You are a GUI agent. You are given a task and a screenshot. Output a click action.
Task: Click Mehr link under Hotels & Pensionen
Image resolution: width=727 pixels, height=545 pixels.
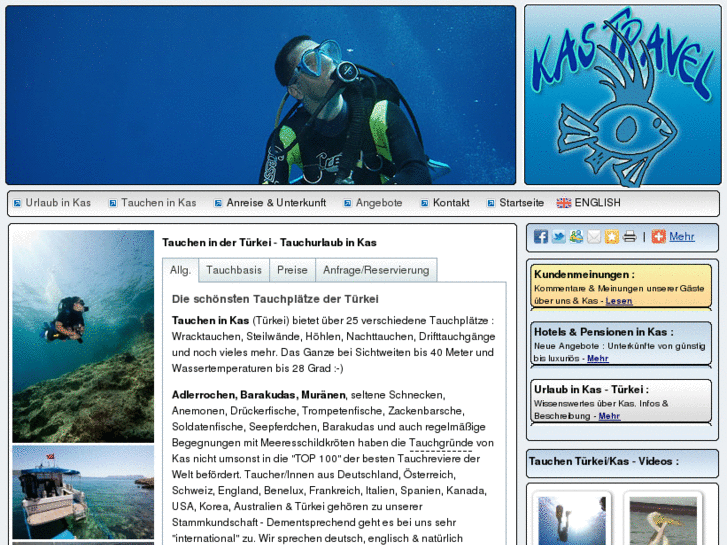coord(598,358)
